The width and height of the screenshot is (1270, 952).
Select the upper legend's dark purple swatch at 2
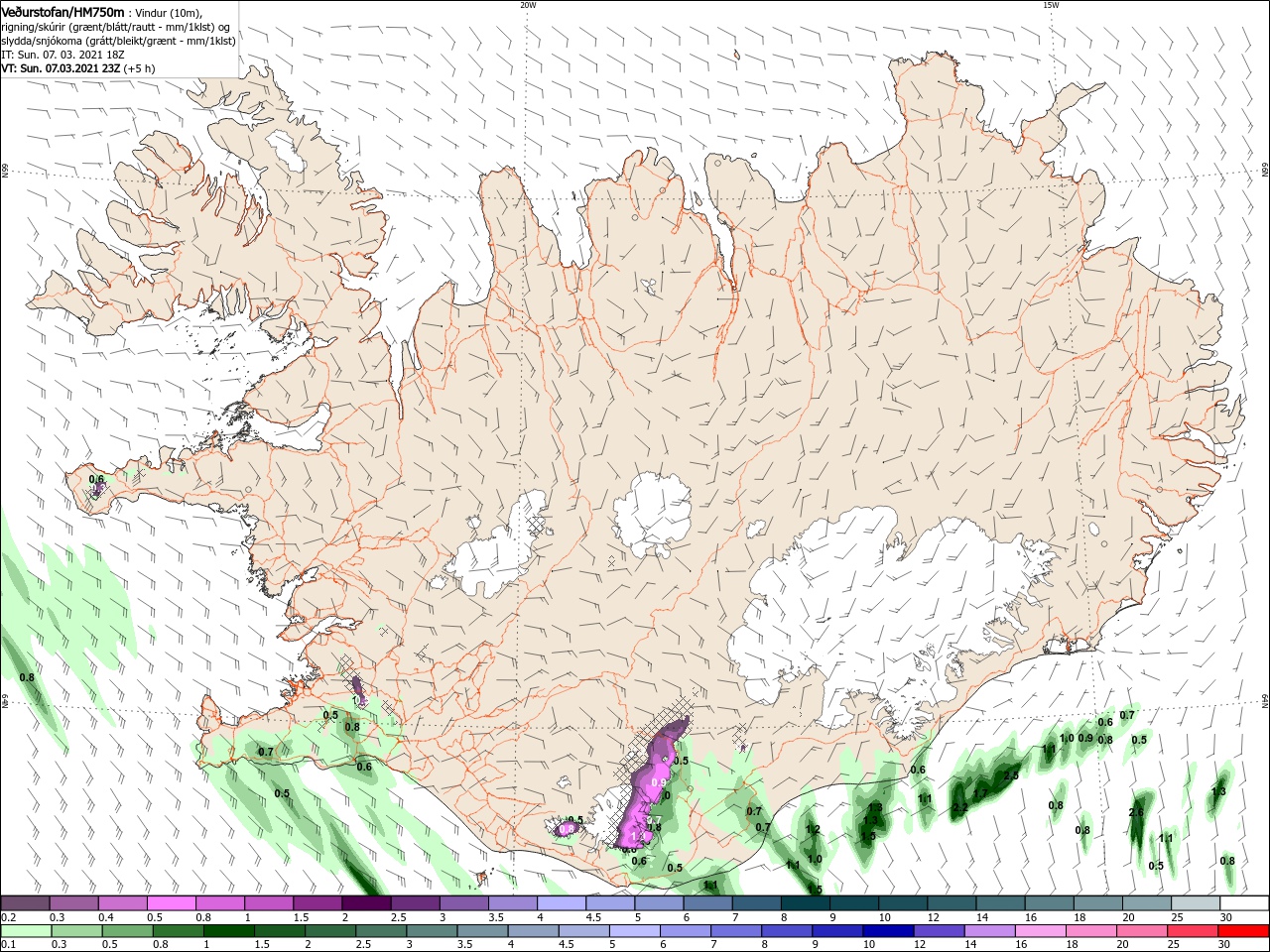tap(365, 903)
